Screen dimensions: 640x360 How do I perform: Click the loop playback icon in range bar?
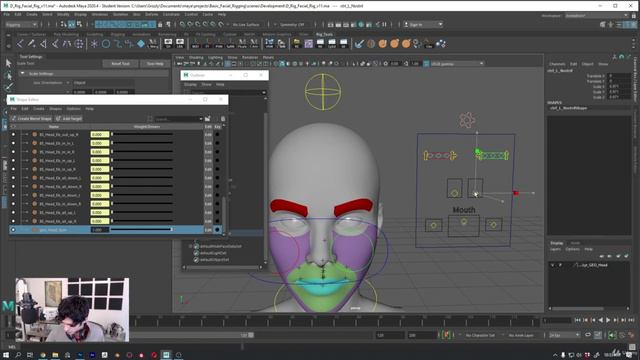point(588,335)
